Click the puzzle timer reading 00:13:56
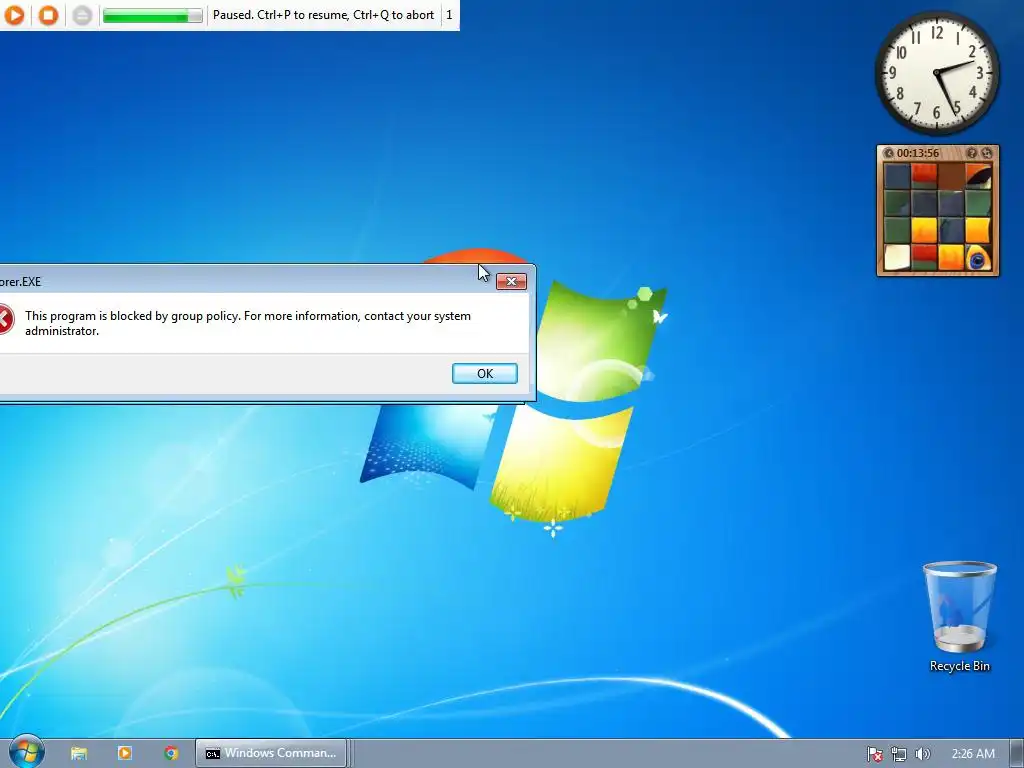The width and height of the screenshot is (1024, 768). tap(918, 153)
